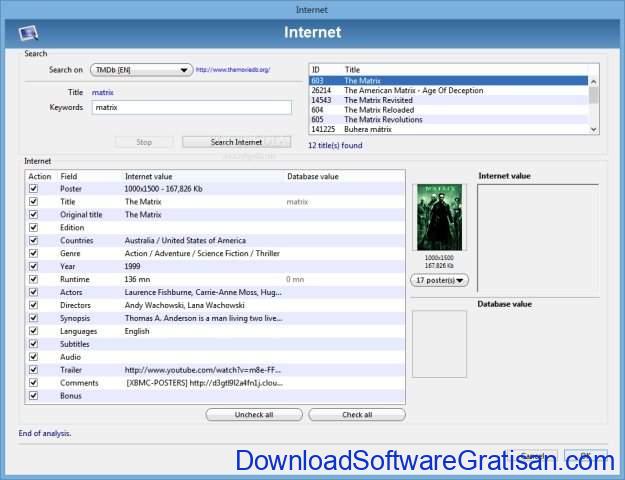Click the film icon in the header

click(x=28, y=33)
